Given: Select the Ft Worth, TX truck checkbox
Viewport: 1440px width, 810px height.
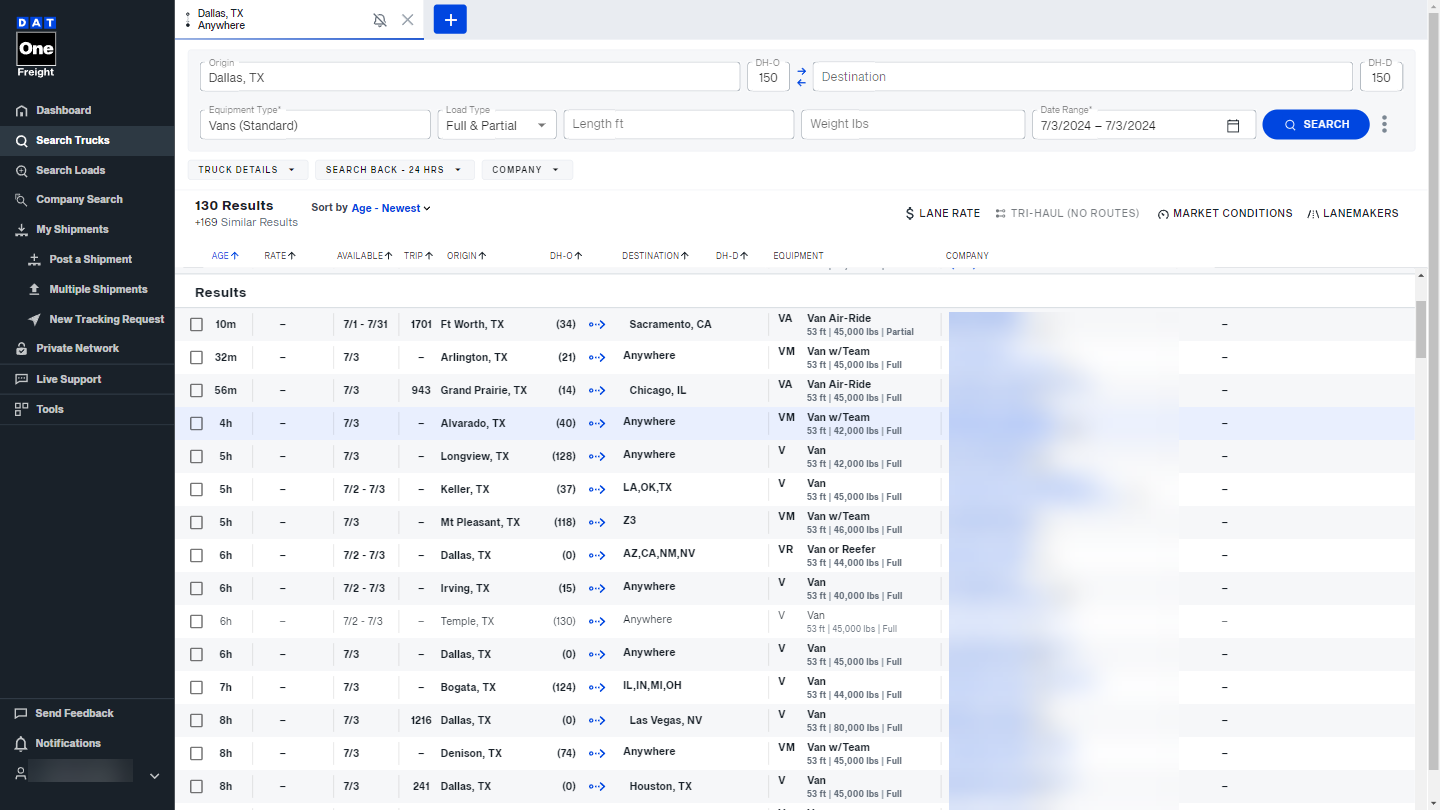Looking at the screenshot, I should click(x=197, y=325).
